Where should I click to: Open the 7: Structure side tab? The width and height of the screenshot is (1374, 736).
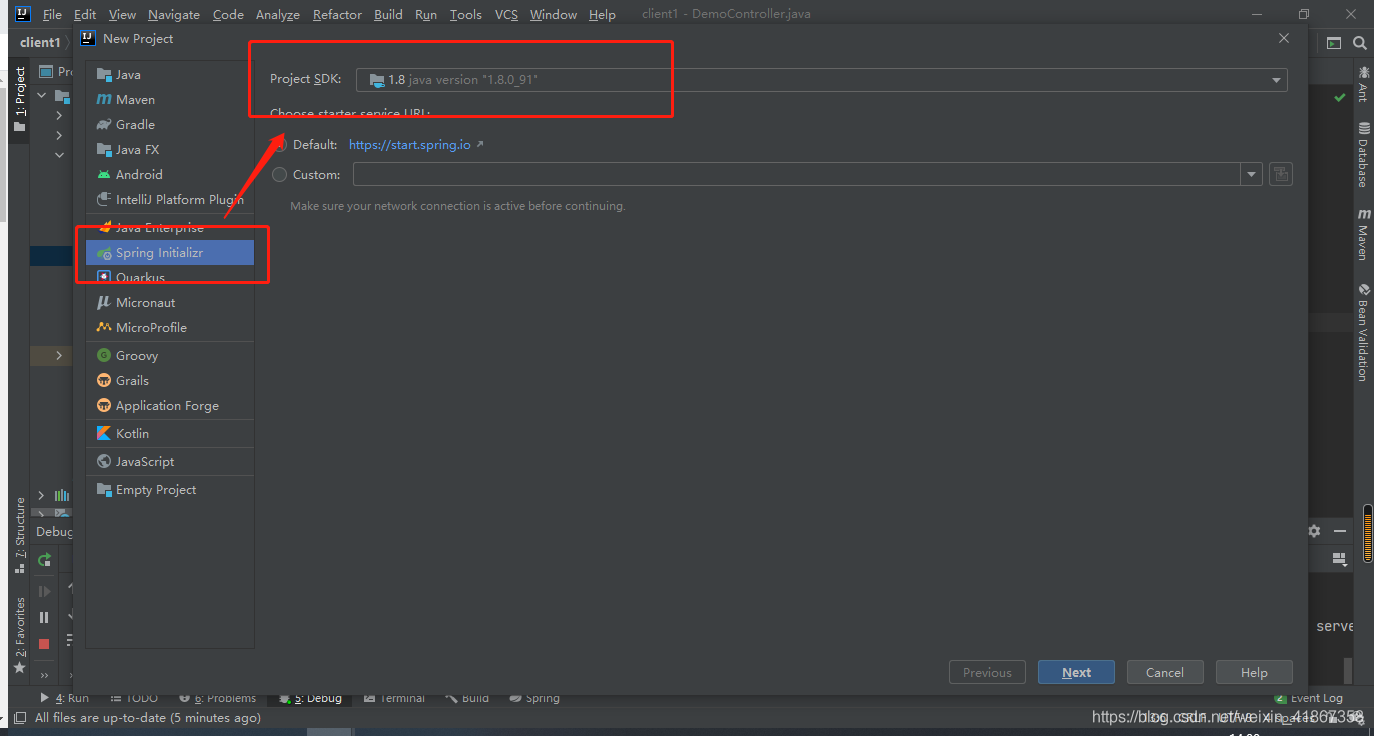coord(20,535)
